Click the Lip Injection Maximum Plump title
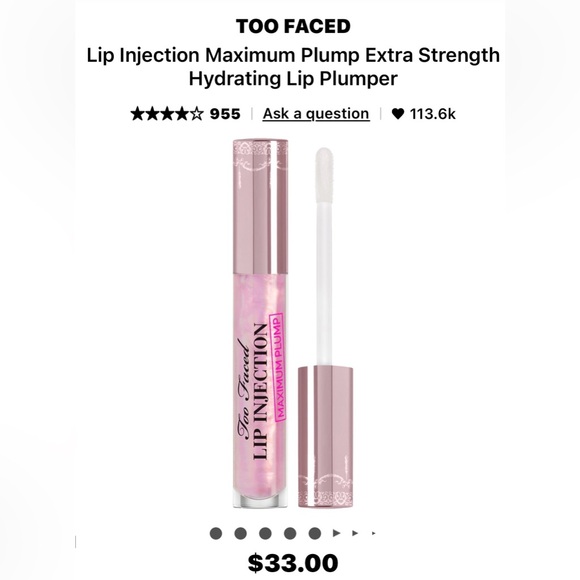 (293, 67)
